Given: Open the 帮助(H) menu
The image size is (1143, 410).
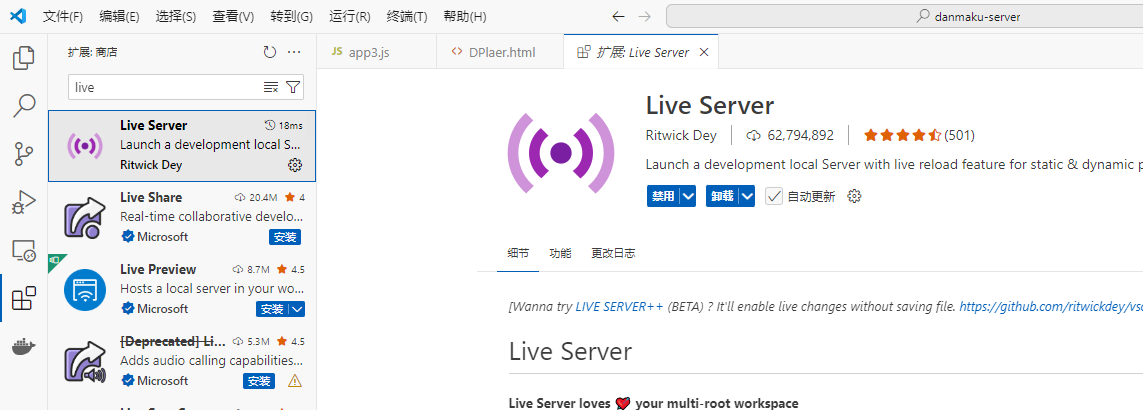Looking at the screenshot, I should (465, 17).
